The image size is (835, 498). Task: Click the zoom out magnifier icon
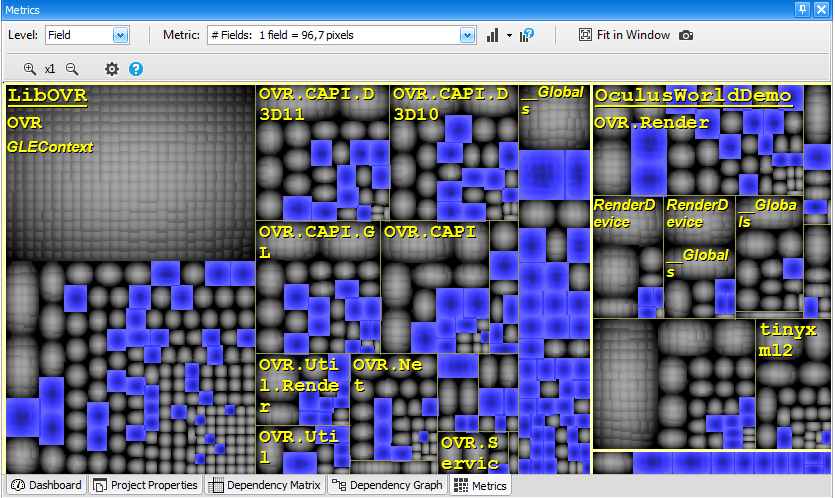pos(72,69)
